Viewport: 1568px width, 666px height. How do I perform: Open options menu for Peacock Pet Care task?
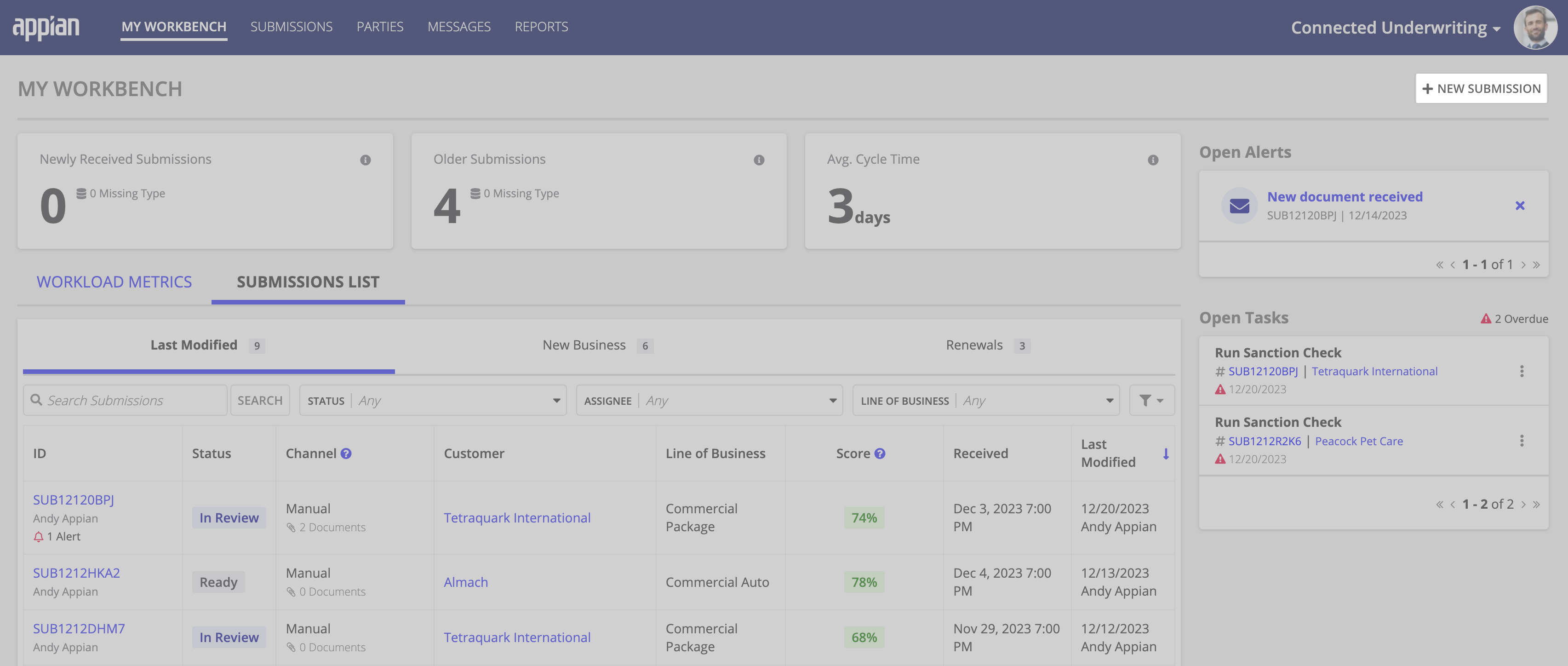pyautogui.click(x=1522, y=441)
